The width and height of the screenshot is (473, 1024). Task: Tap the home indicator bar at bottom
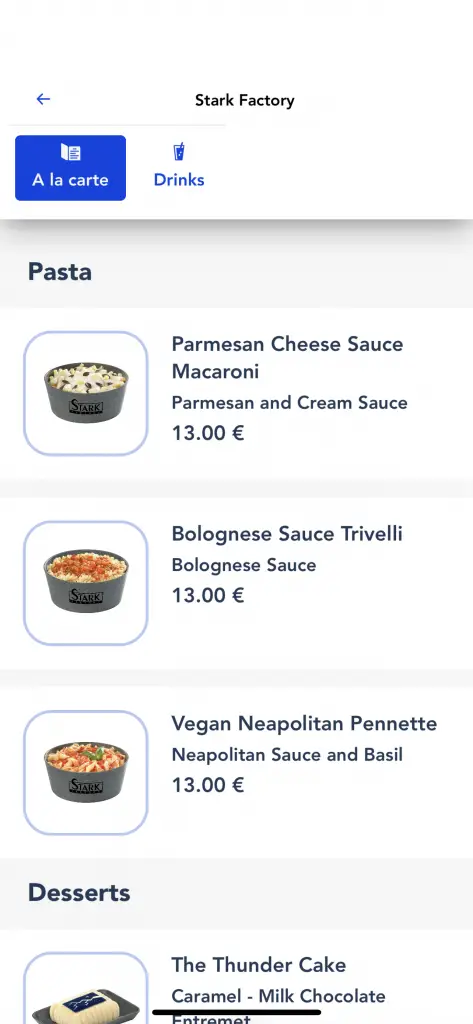[x=236, y=1013]
